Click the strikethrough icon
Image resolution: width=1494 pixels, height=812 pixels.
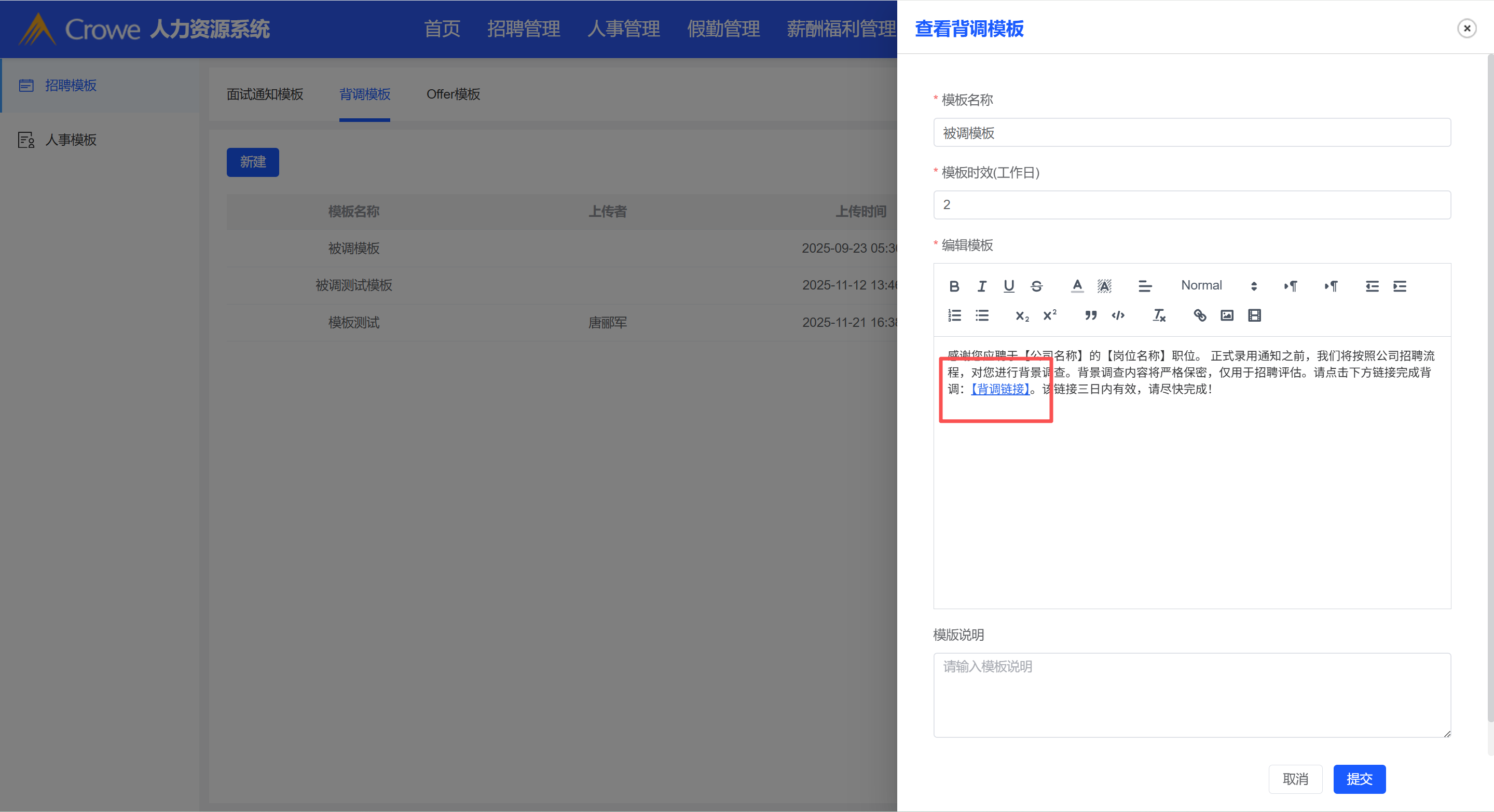click(x=1036, y=286)
